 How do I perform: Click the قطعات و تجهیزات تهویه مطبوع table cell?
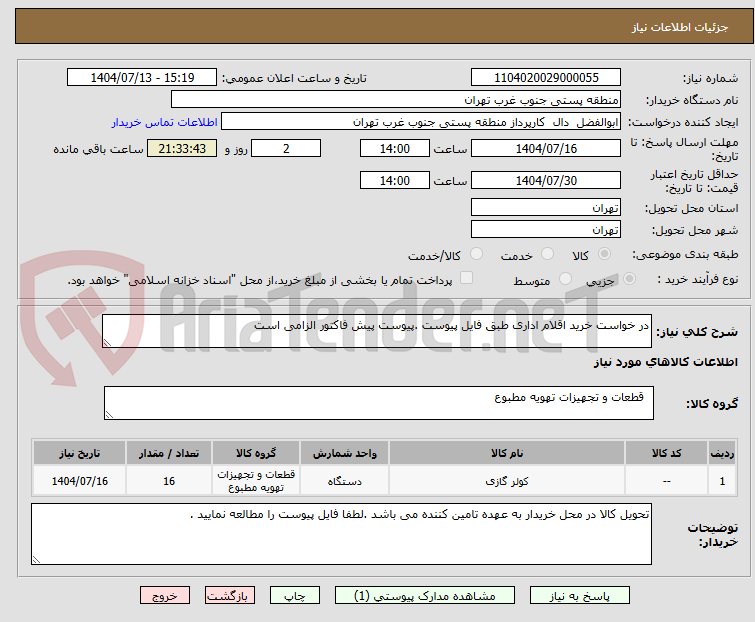coord(256,481)
